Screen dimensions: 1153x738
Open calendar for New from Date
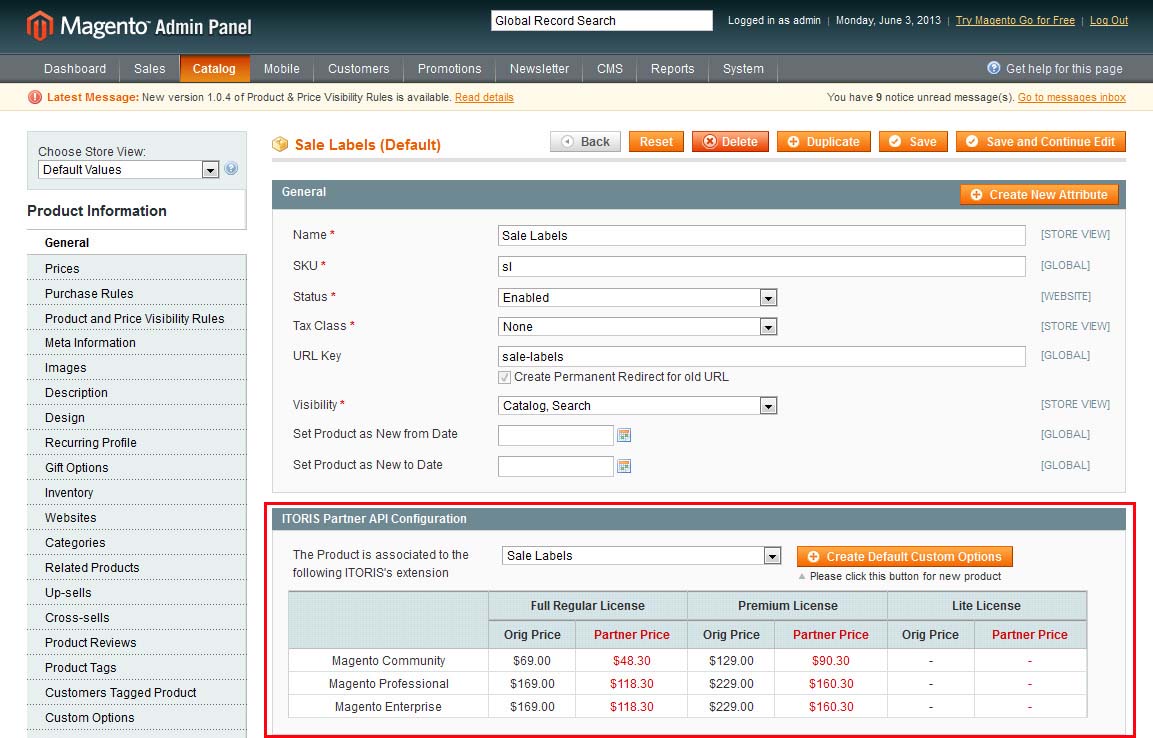point(624,435)
